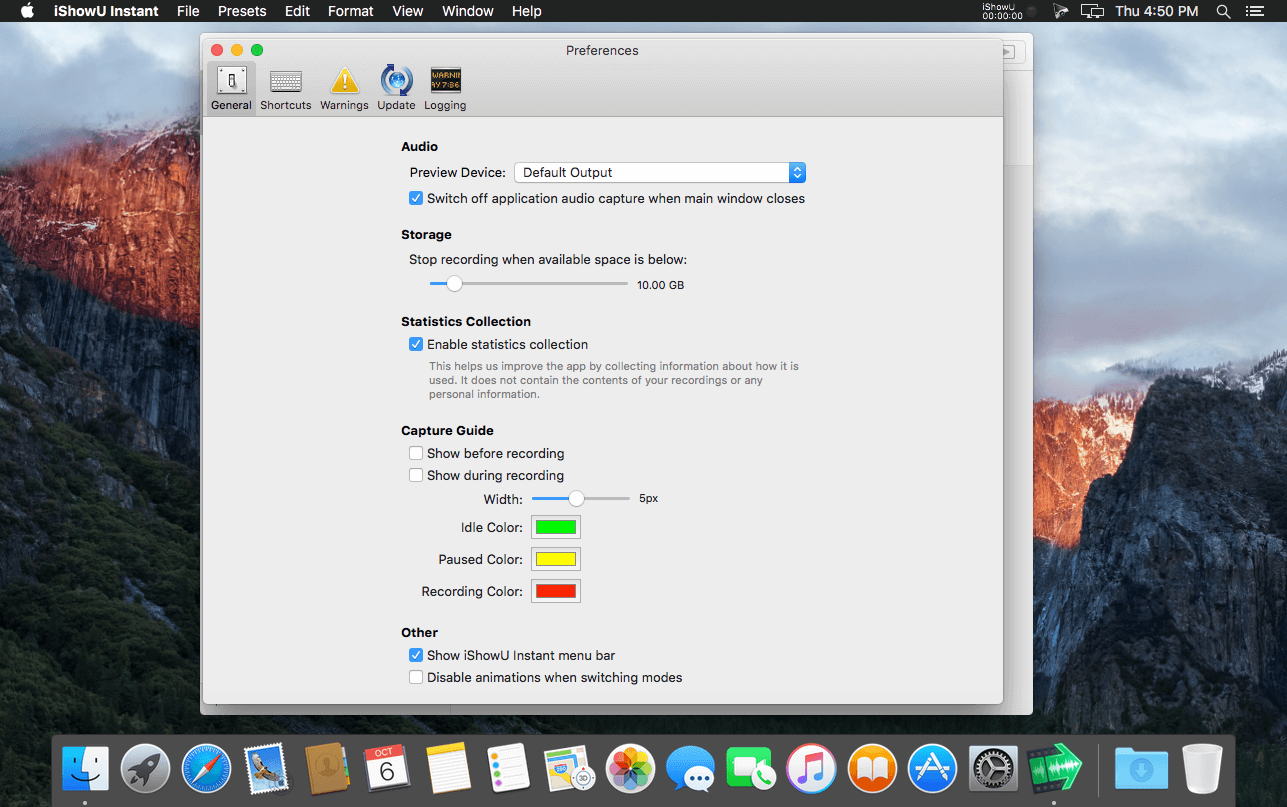
Task: Open the Format menu
Action: (x=350, y=11)
